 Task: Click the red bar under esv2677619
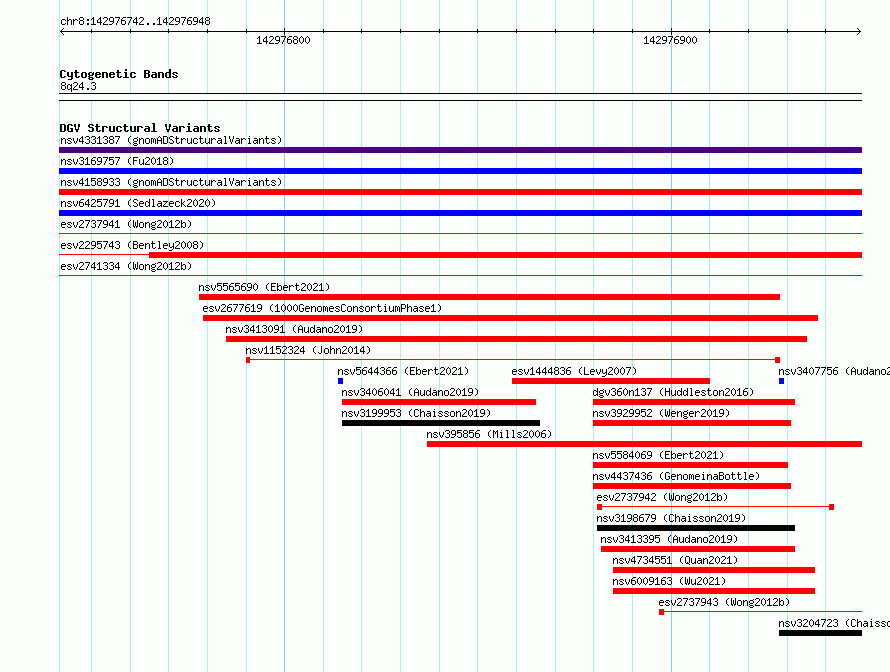[x=510, y=318]
